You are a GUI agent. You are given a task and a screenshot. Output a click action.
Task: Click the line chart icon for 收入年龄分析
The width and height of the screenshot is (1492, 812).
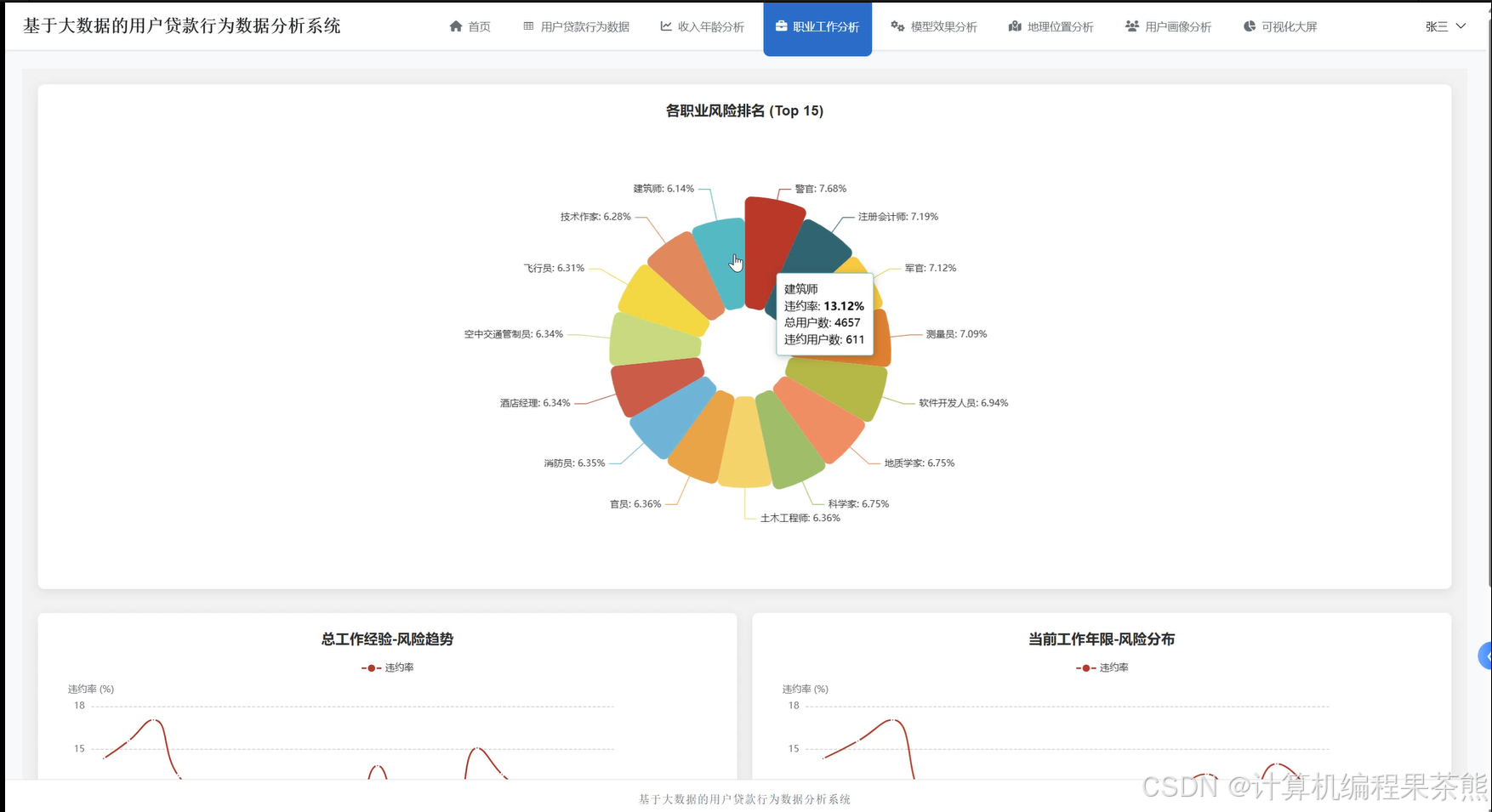(x=666, y=26)
